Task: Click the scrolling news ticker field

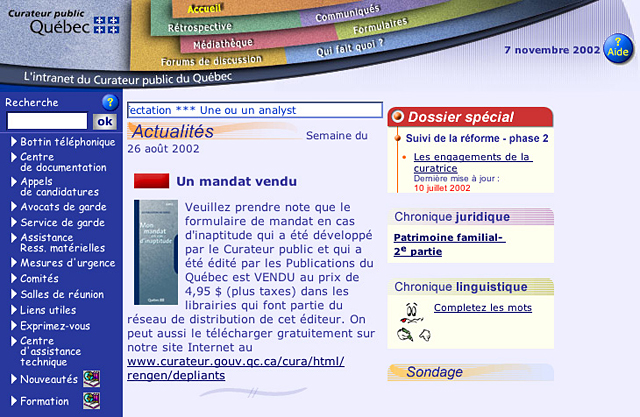Action: [255, 110]
